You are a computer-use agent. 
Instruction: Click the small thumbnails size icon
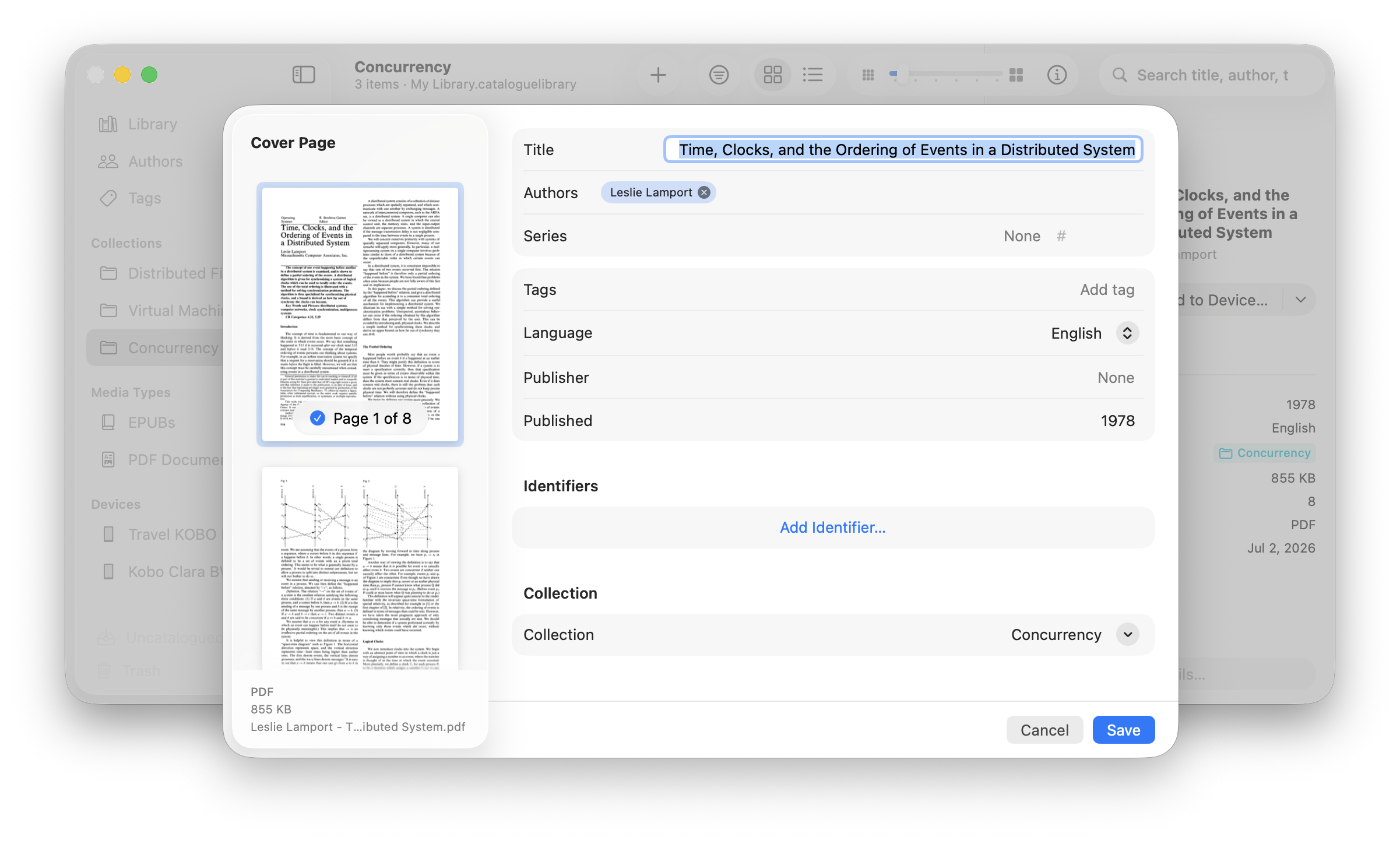click(x=868, y=75)
